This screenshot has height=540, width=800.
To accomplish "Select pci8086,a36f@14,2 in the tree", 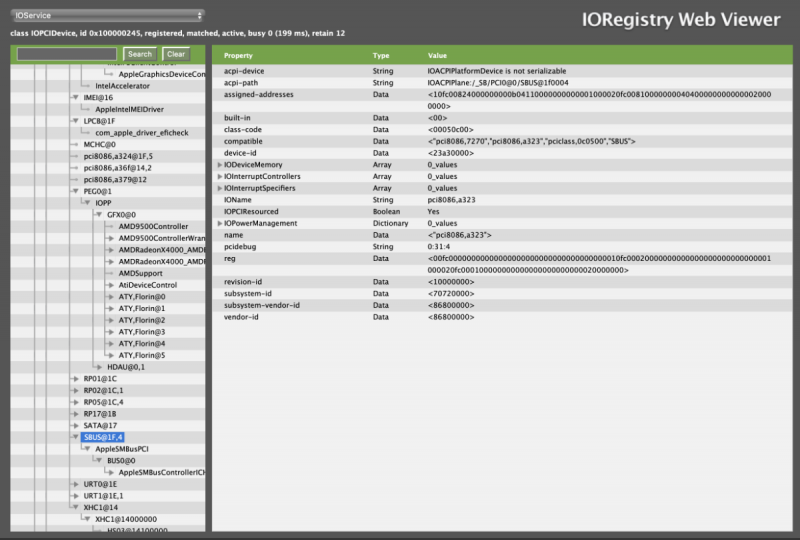I will 118,168.
